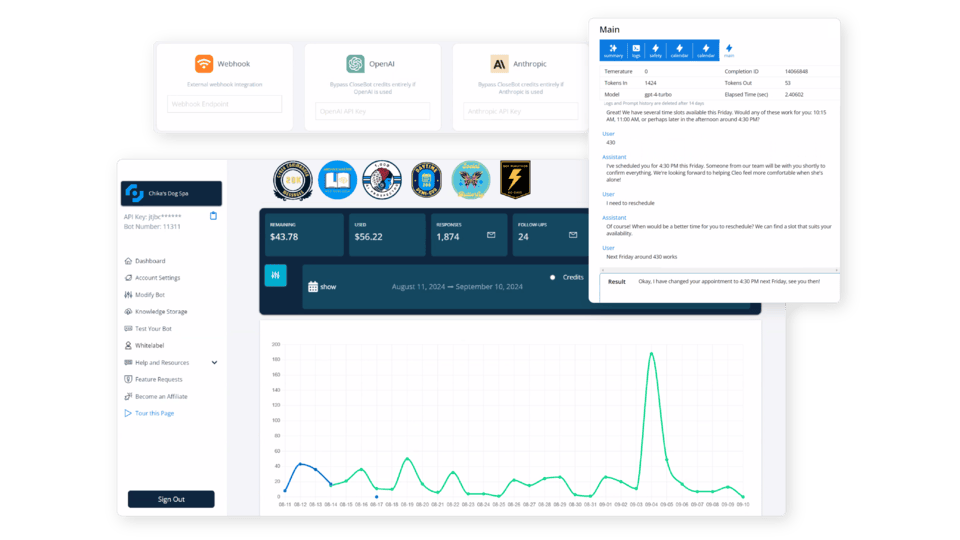The height and width of the screenshot is (540, 960).
Task: Click the Elapsed Time value 2.40602
Action: point(794,95)
